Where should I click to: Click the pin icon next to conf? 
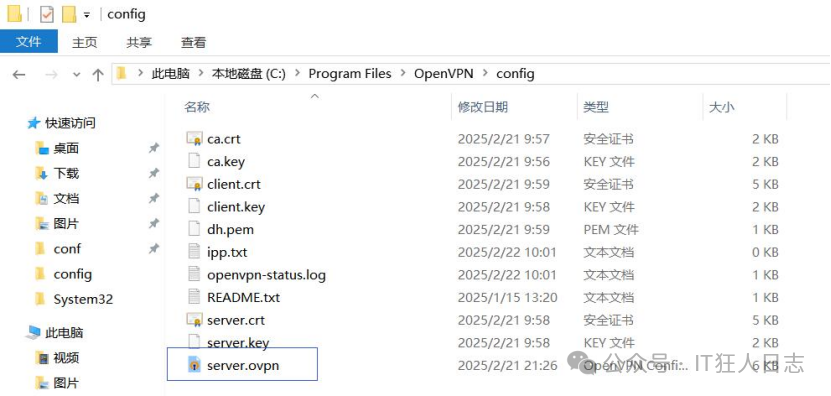click(154, 249)
